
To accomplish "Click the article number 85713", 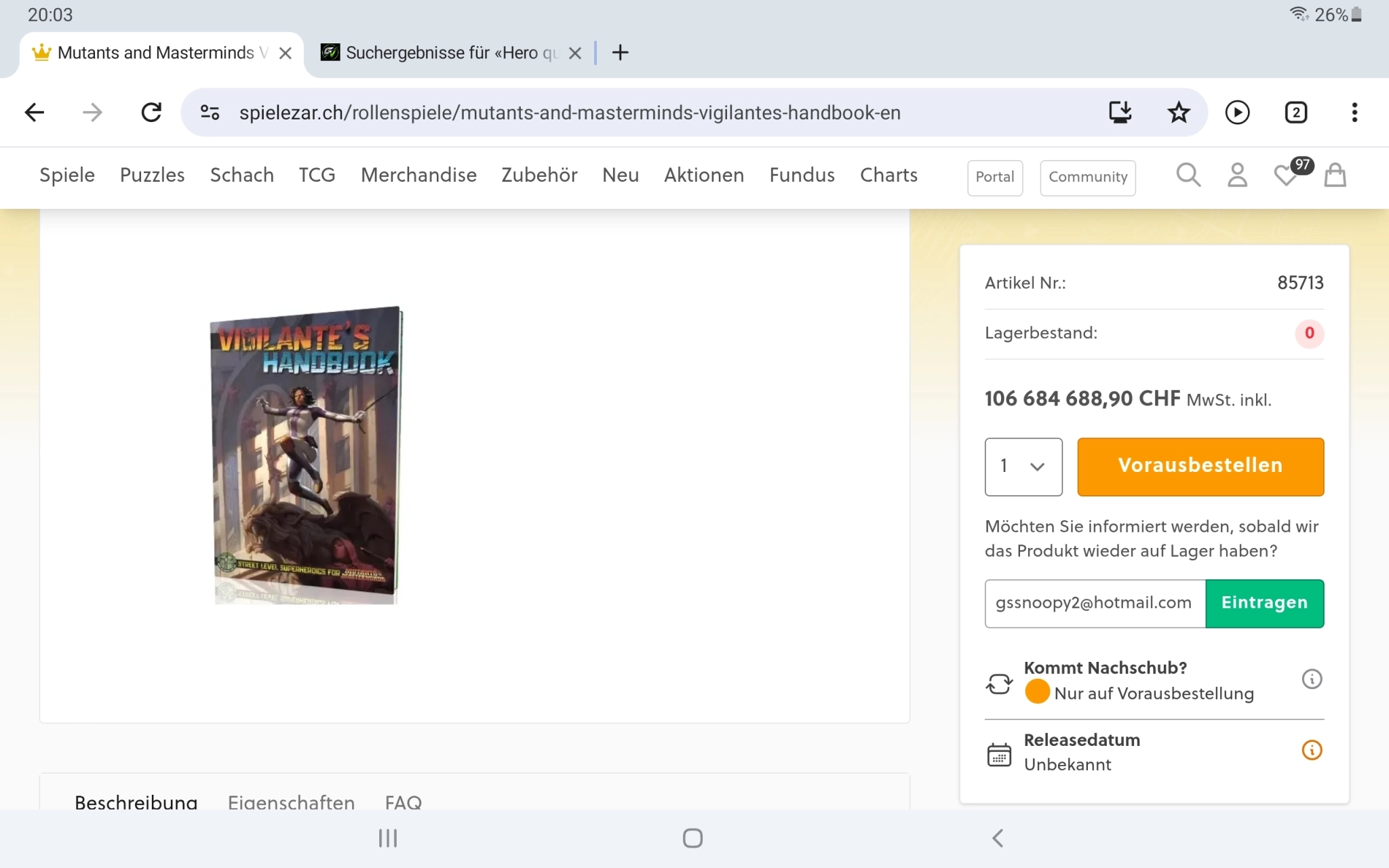I will click(x=1300, y=283).
